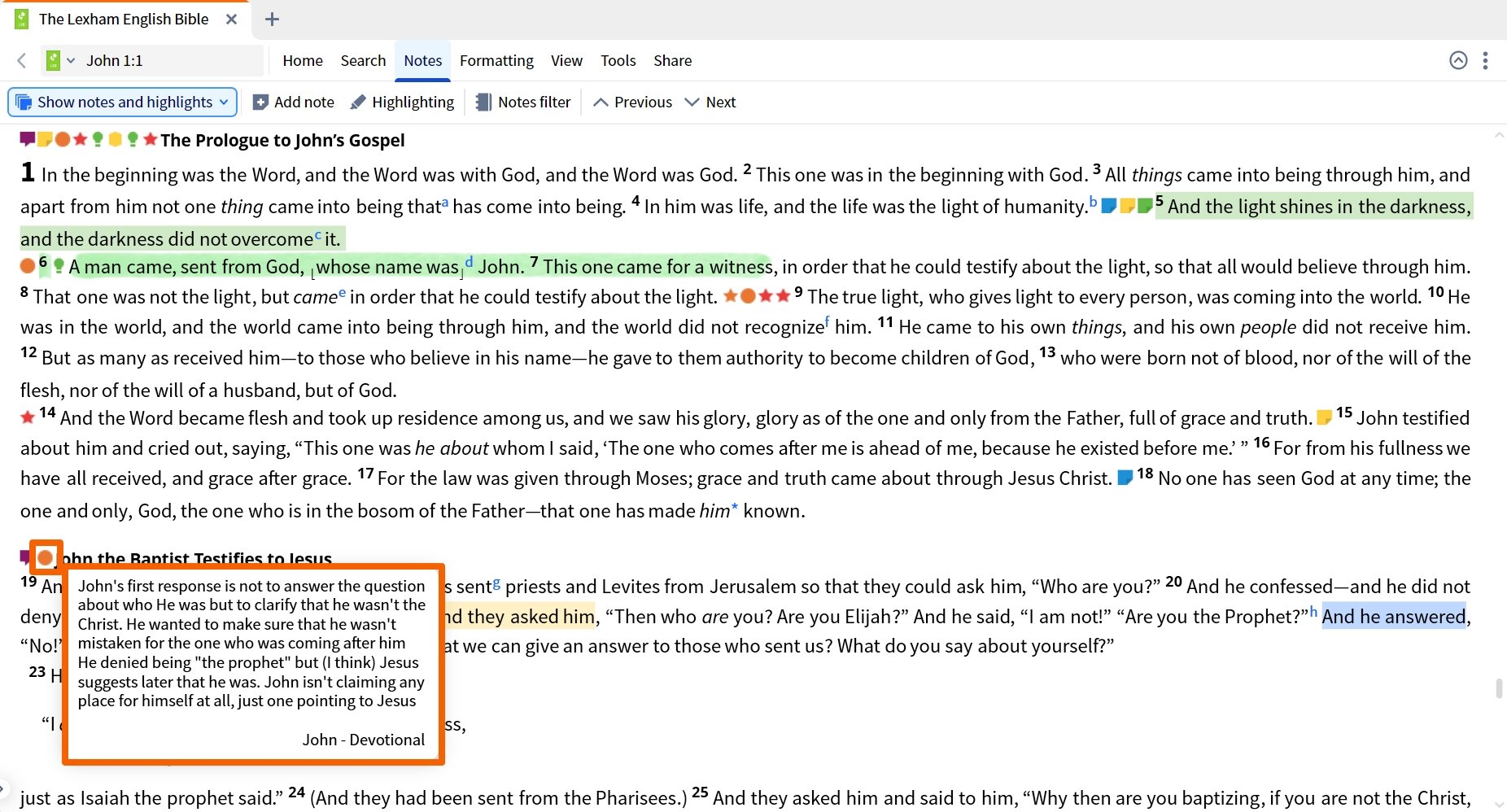Open a new tab with plus button
Viewport: 1507px width, 812px height.
pyautogui.click(x=272, y=19)
